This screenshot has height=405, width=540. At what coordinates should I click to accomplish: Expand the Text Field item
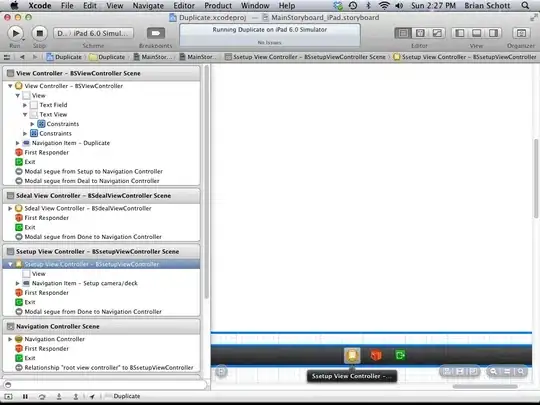pyautogui.click(x=25, y=105)
